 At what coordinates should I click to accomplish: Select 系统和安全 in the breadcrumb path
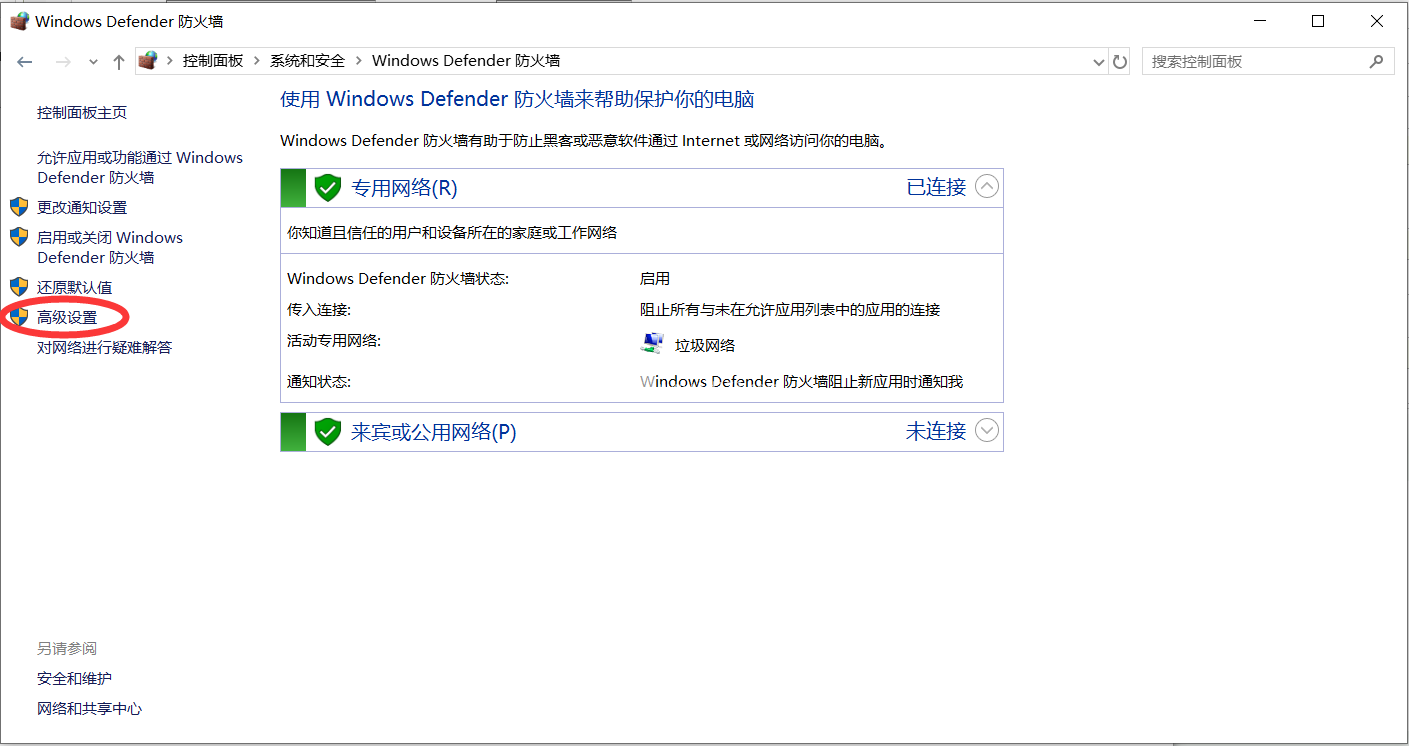[x=307, y=61]
